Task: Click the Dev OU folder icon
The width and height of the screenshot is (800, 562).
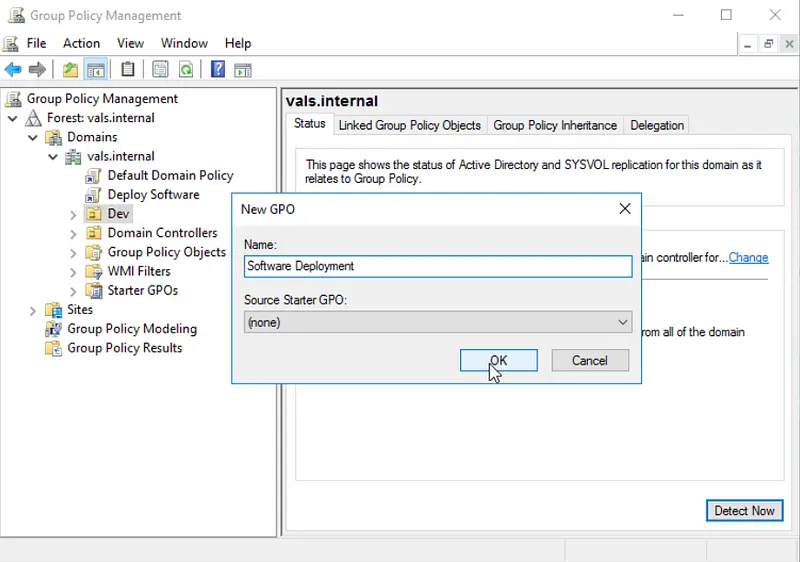Action: pos(93,214)
